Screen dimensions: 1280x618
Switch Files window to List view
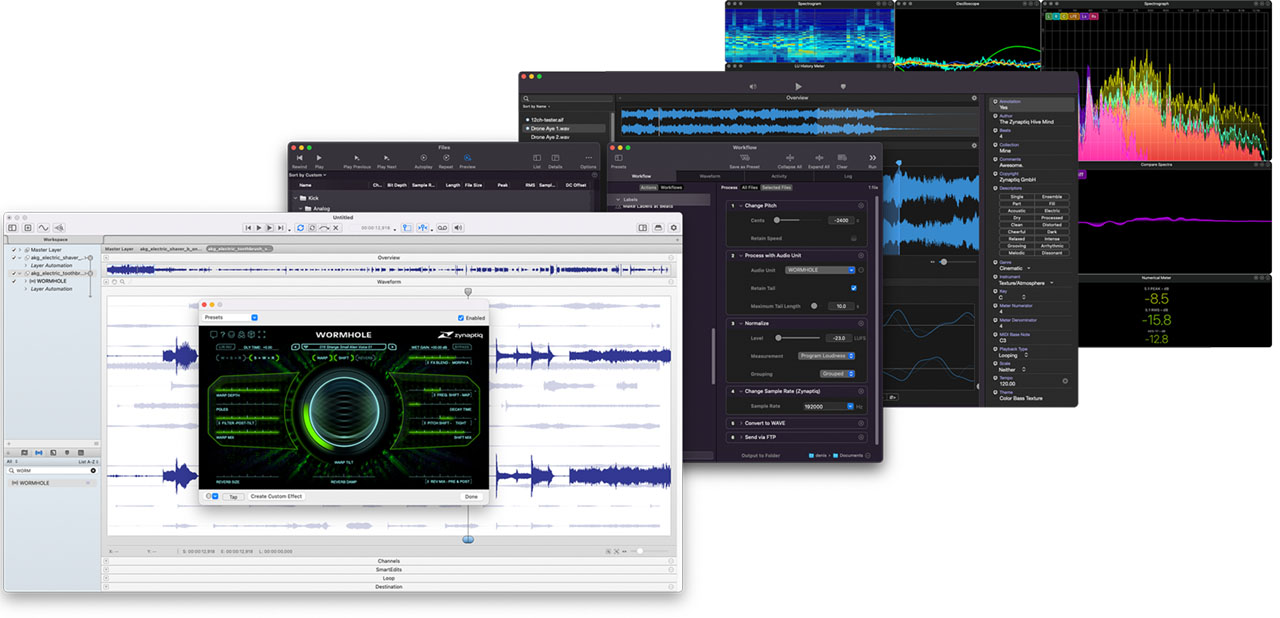[537, 158]
